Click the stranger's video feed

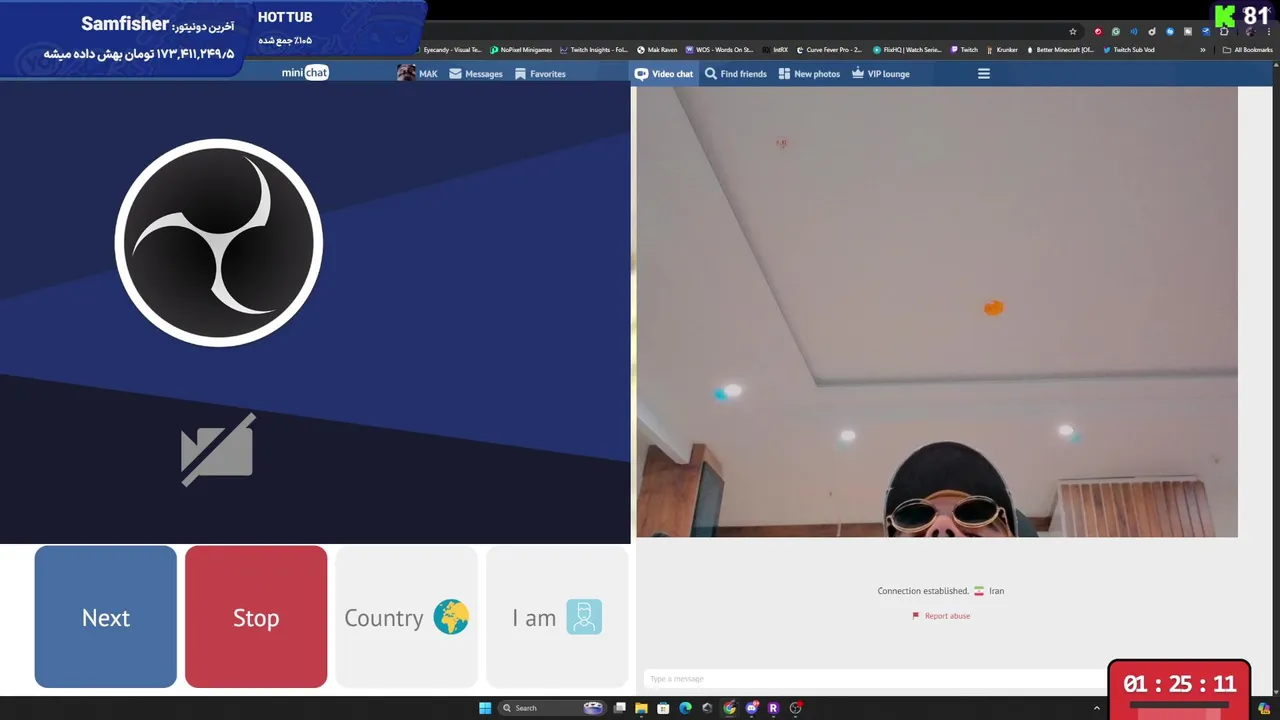tap(937, 311)
